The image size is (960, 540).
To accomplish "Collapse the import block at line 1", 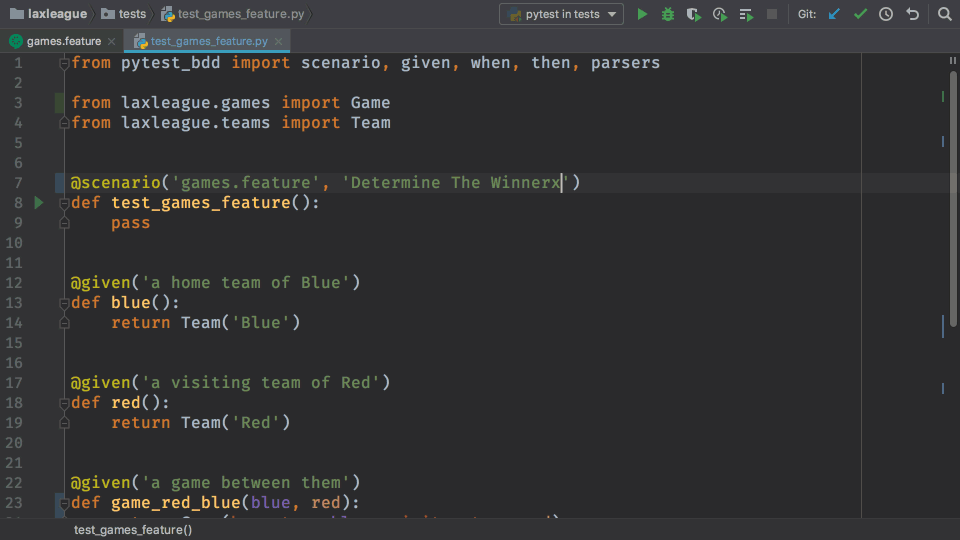I will point(64,63).
